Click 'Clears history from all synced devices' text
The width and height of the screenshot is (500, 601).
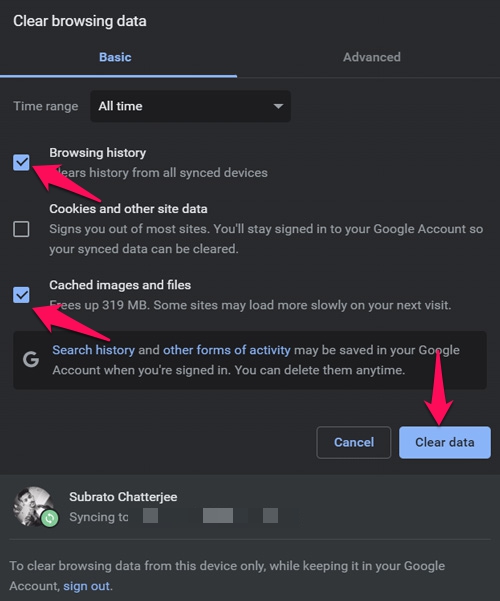(x=158, y=172)
